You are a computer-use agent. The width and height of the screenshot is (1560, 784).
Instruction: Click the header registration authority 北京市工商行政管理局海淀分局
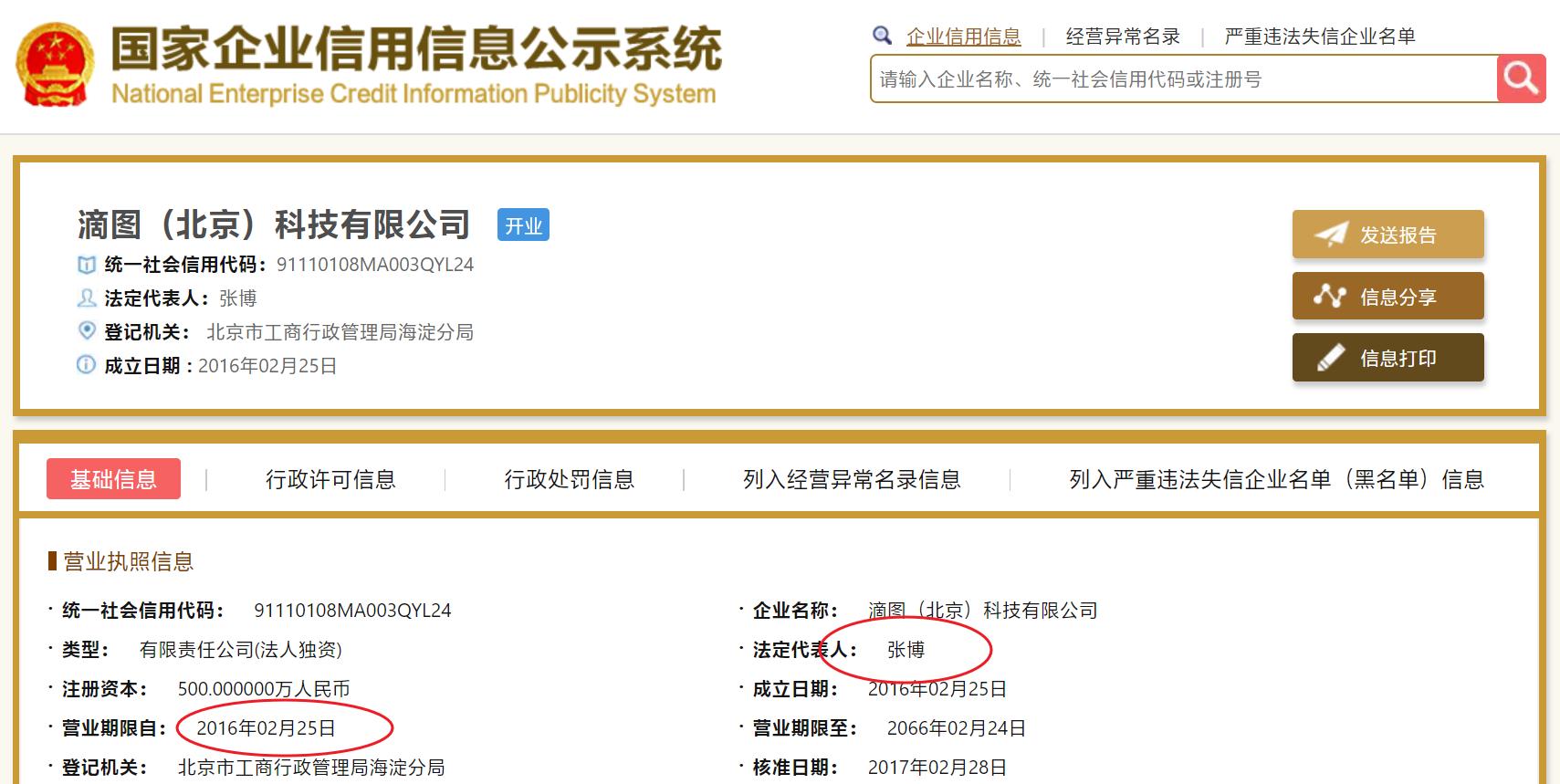point(340,332)
